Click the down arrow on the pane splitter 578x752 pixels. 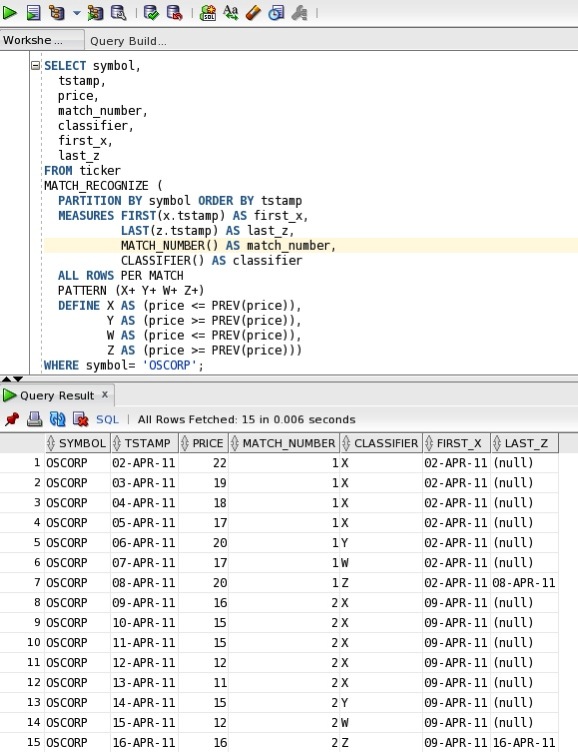[x=18, y=379]
